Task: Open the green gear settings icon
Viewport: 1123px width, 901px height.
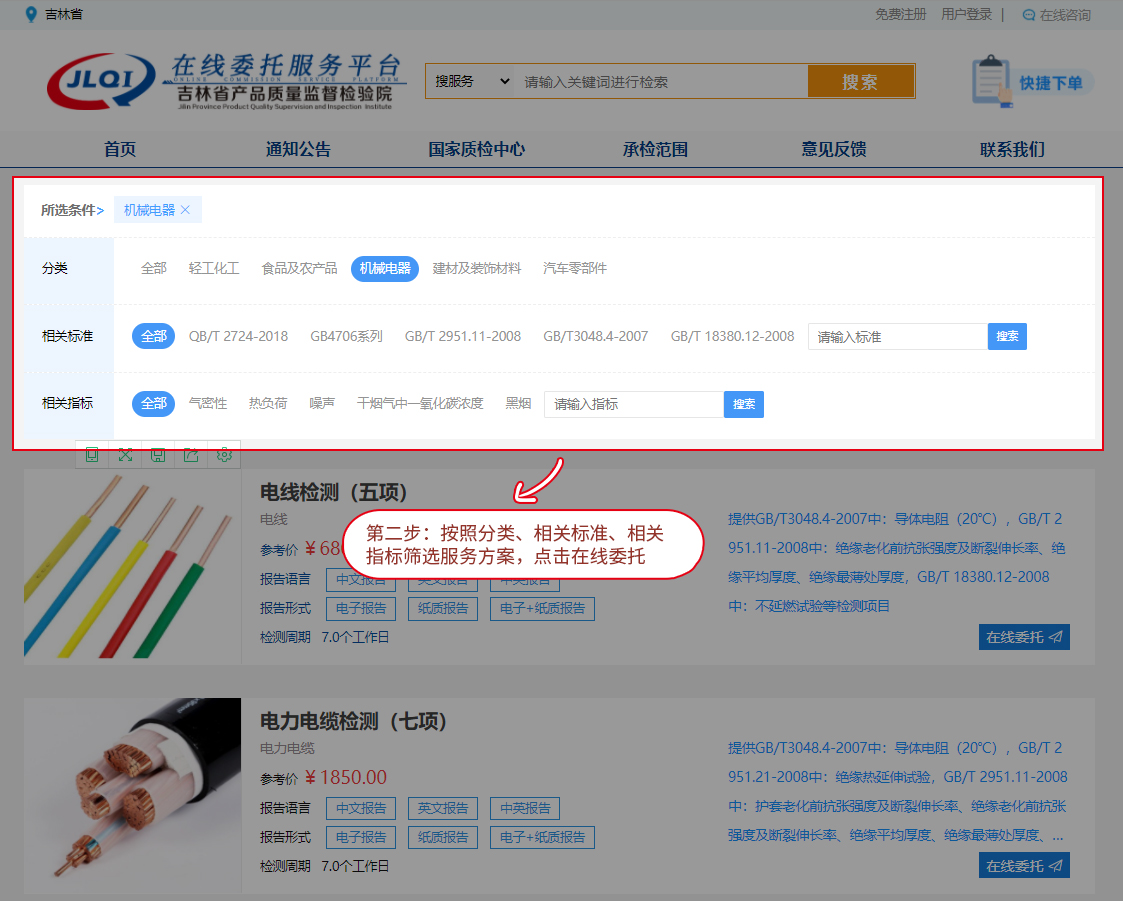Action: 224,454
